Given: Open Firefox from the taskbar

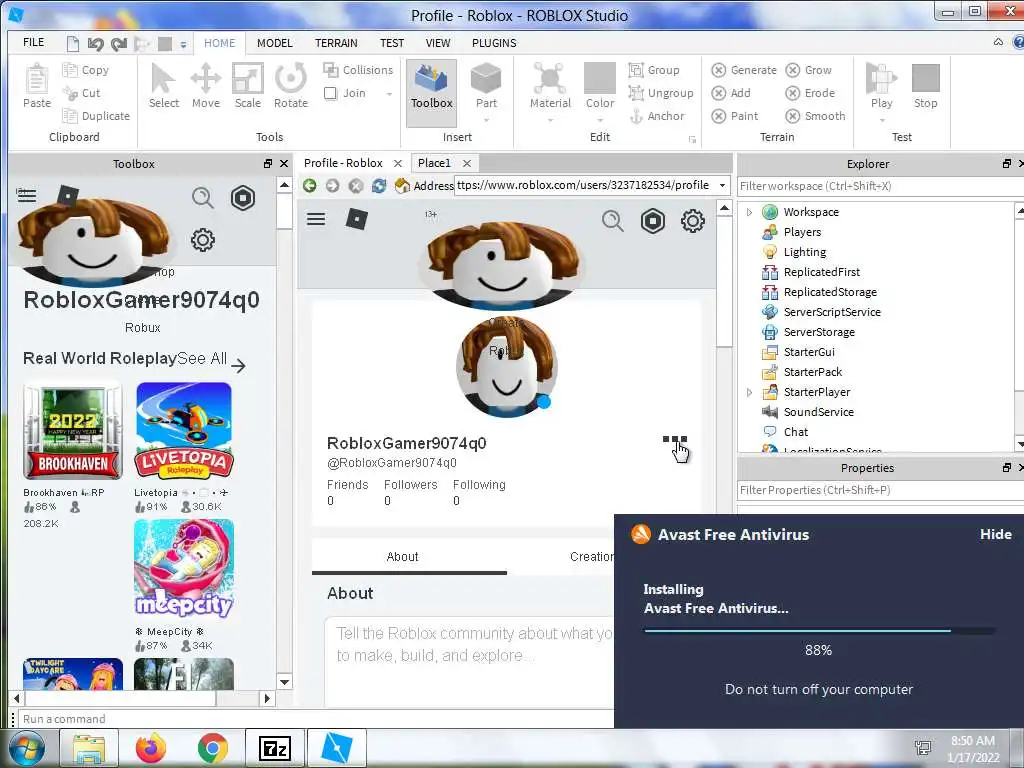Looking at the screenshot, I should click(x=151, y=748).
